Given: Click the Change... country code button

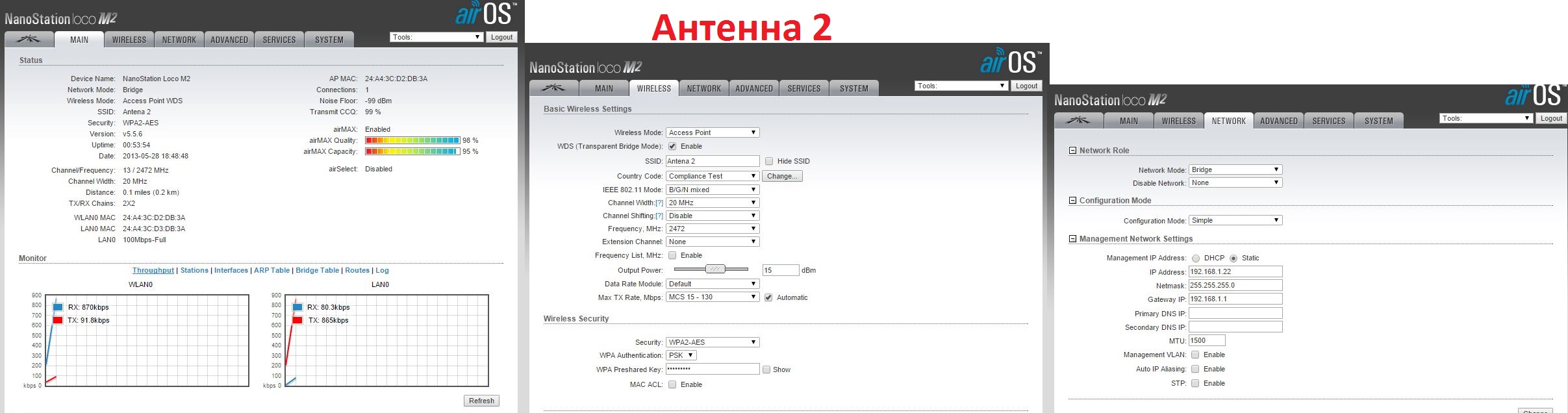Looking at the screenshot, I should click(x=782, y=176).
